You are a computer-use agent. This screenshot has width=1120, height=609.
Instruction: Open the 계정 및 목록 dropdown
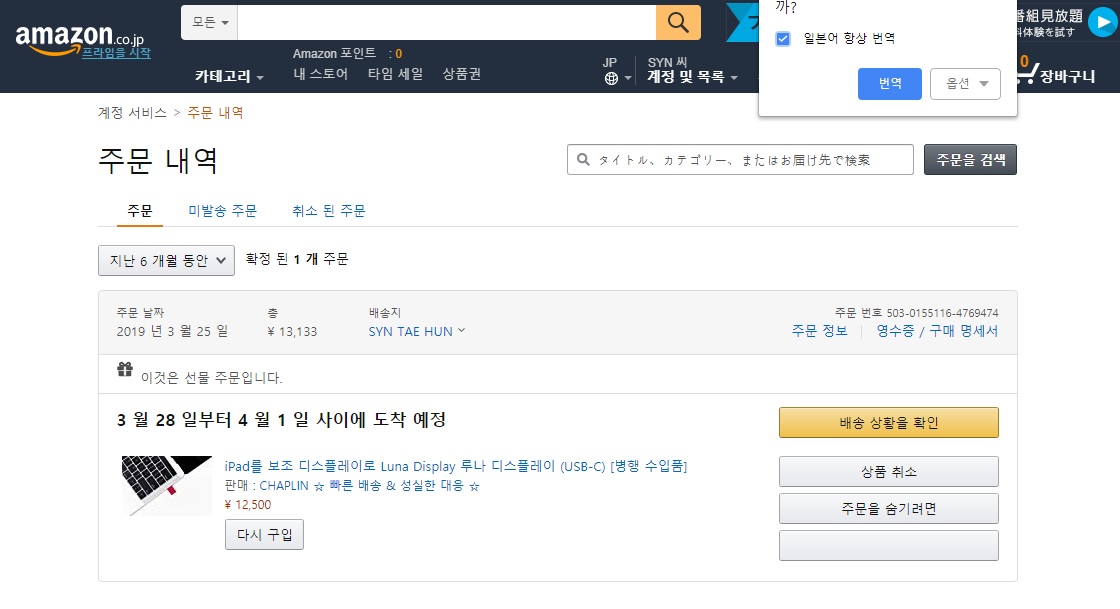point(692,76)
